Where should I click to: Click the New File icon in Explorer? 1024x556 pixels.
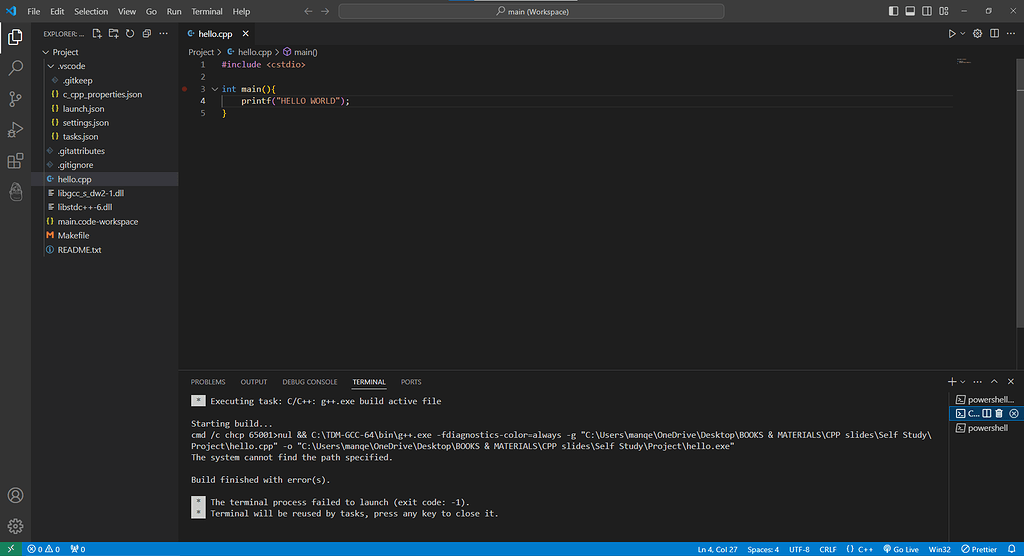pos(98,33)
